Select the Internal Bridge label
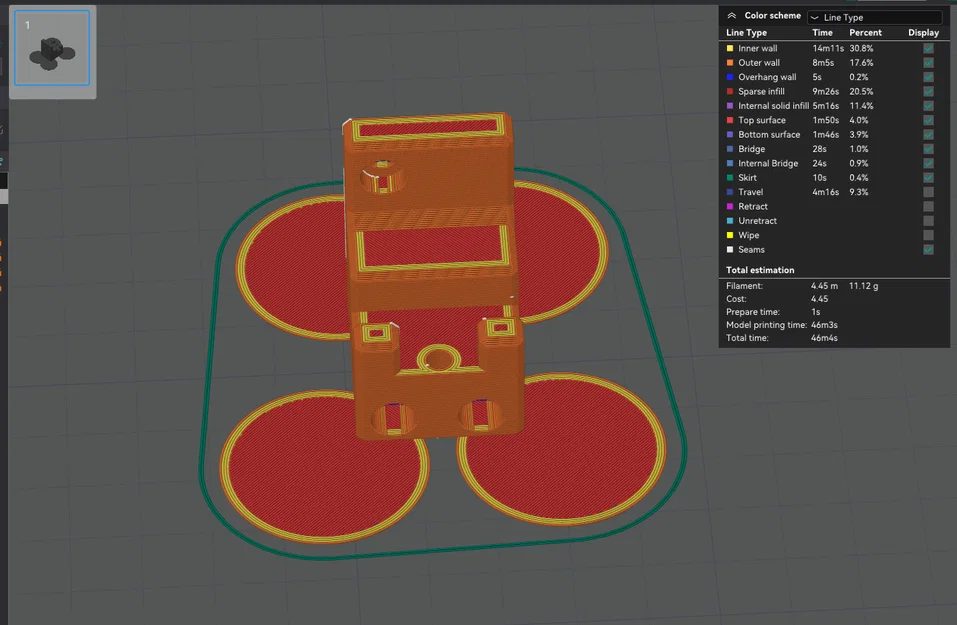 (x=768, y=163)
